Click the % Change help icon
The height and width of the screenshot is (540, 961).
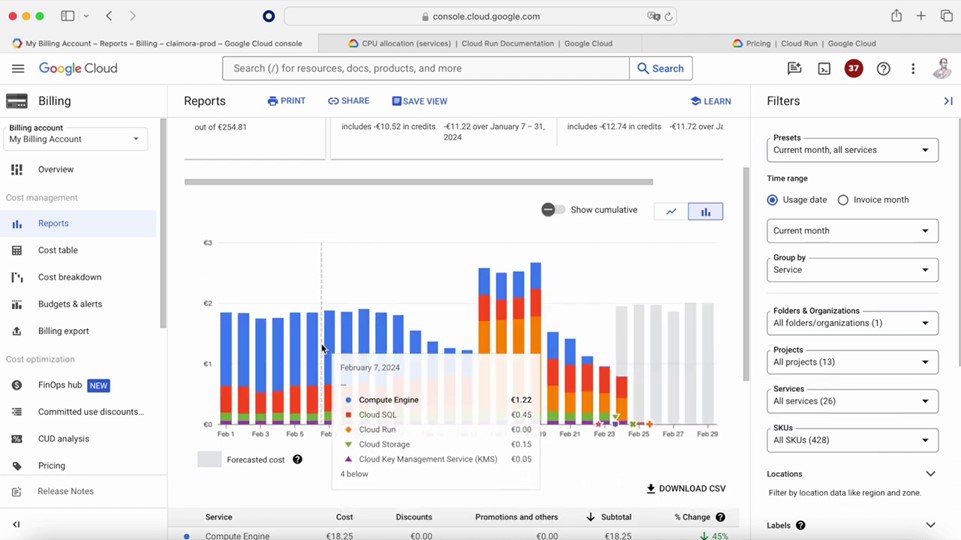coord(721,517)
